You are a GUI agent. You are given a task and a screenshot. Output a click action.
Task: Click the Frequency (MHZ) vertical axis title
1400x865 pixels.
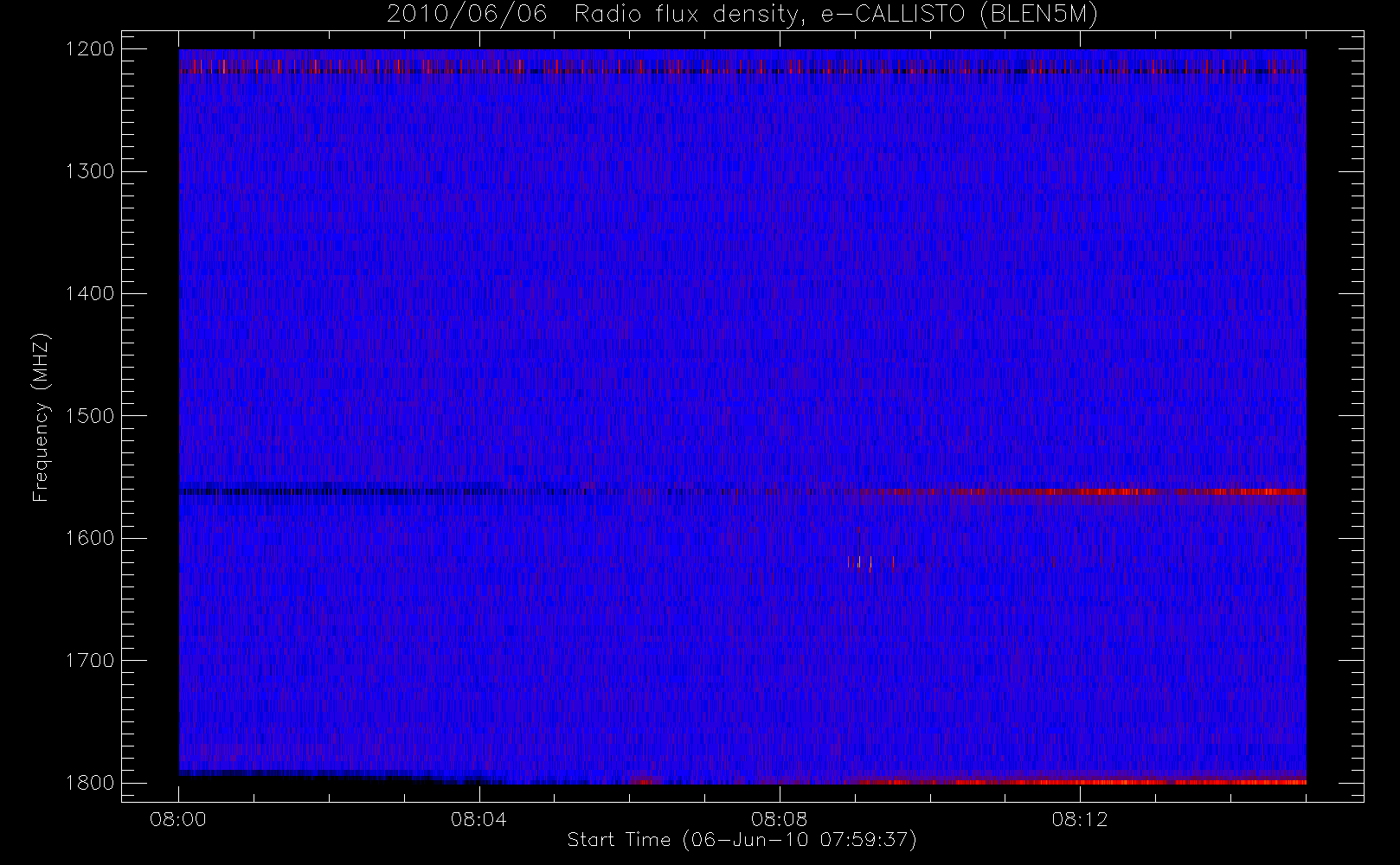coord(41,417)
